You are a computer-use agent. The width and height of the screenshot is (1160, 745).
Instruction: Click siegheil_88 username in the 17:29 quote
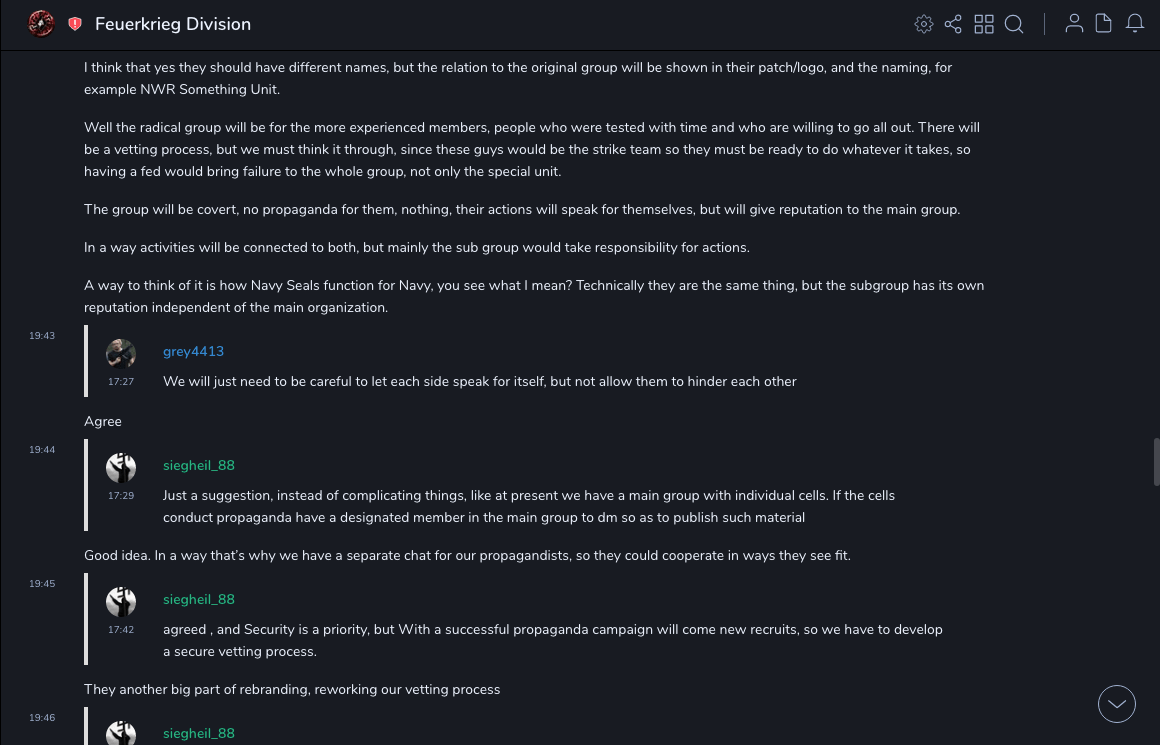(x=199, y=466)
